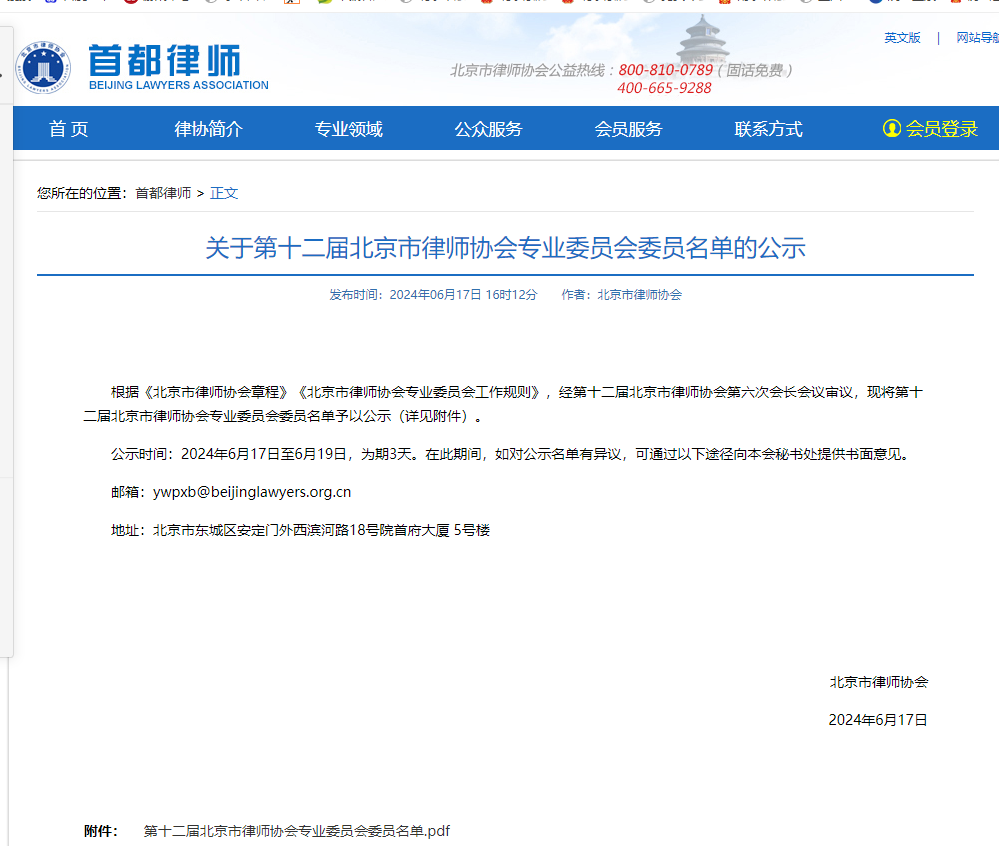Click the 首都律师 site title text
The image size is (999, 846).
click(x=164, y=61)
